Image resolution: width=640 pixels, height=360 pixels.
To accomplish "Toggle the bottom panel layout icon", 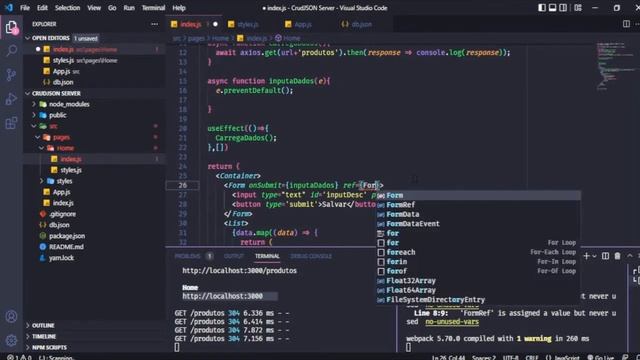I will tap(552, 8).
